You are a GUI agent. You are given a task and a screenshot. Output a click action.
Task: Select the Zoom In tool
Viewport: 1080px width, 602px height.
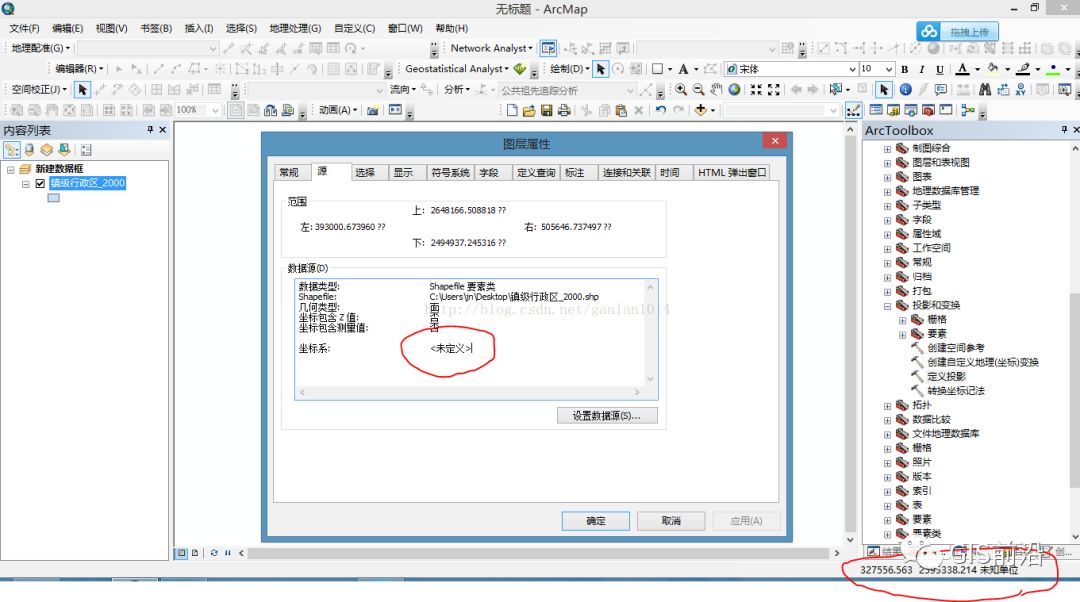point(681,90)
